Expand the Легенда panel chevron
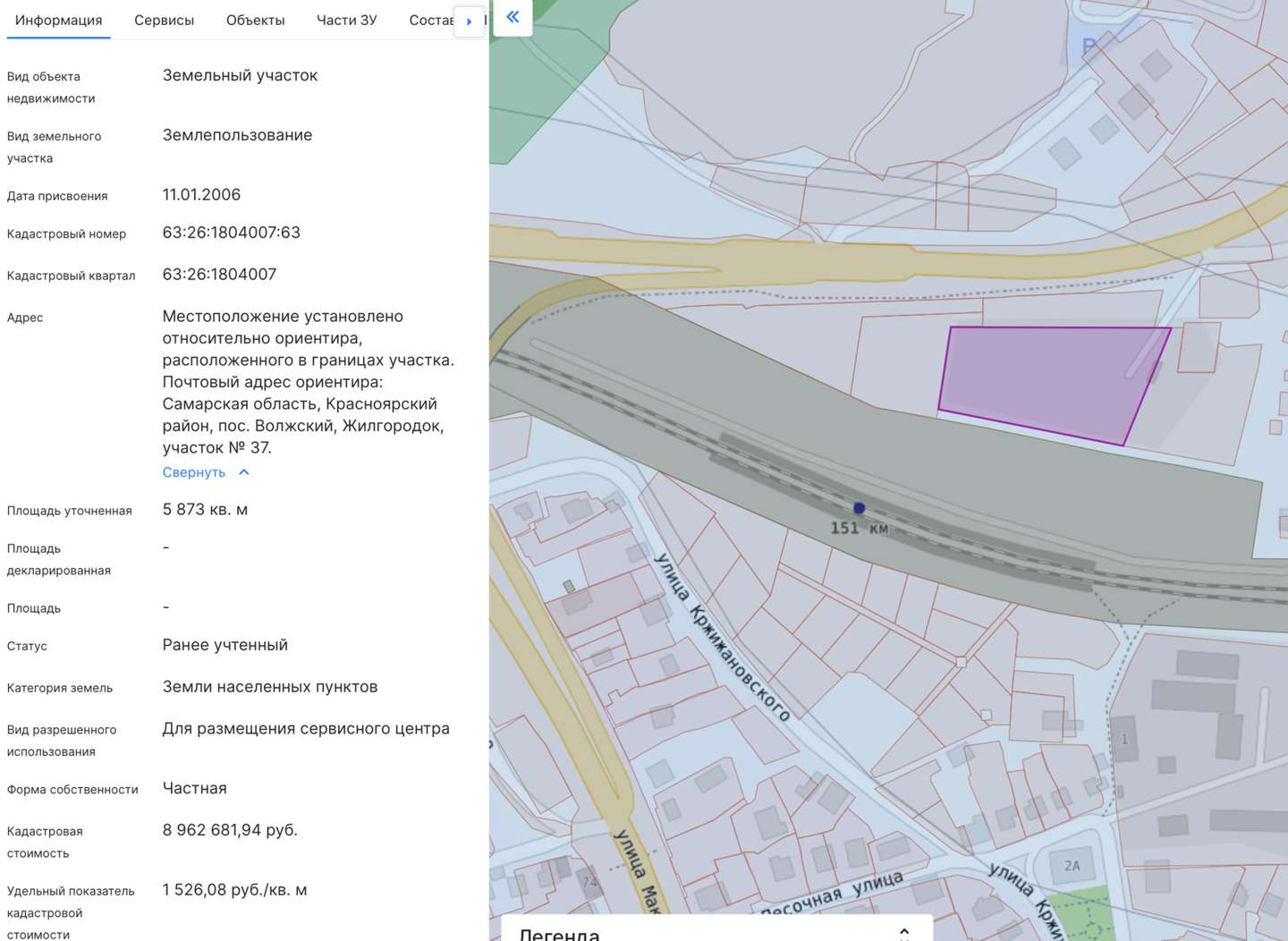The image size is (1288, 941). (x=904, y=933)
